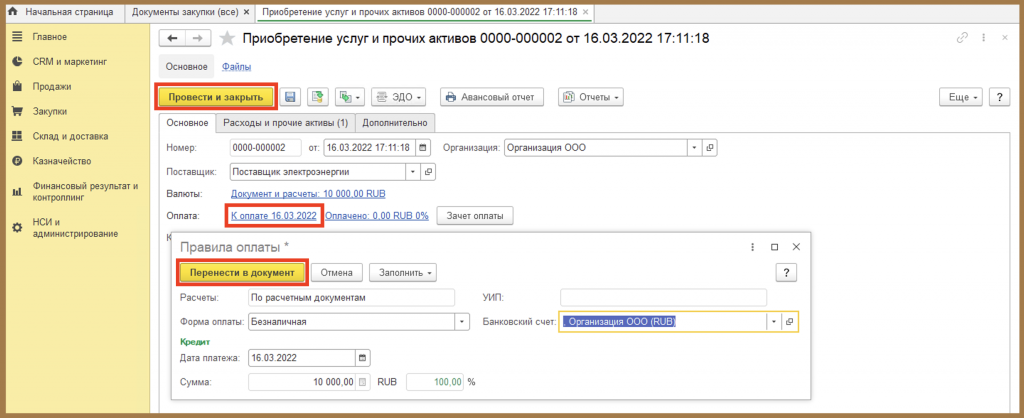Switch to Расходы и прочие активы tab
This screenshot has width=1024, height=418.
click(285, 122)
